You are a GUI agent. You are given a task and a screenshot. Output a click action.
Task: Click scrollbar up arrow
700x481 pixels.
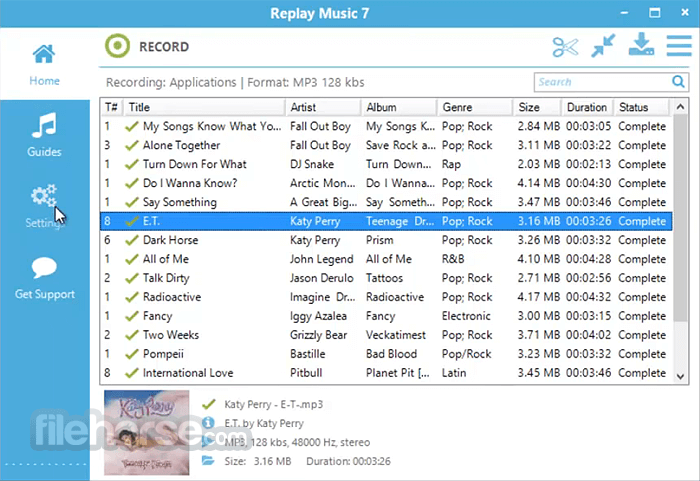pos(680,107)
